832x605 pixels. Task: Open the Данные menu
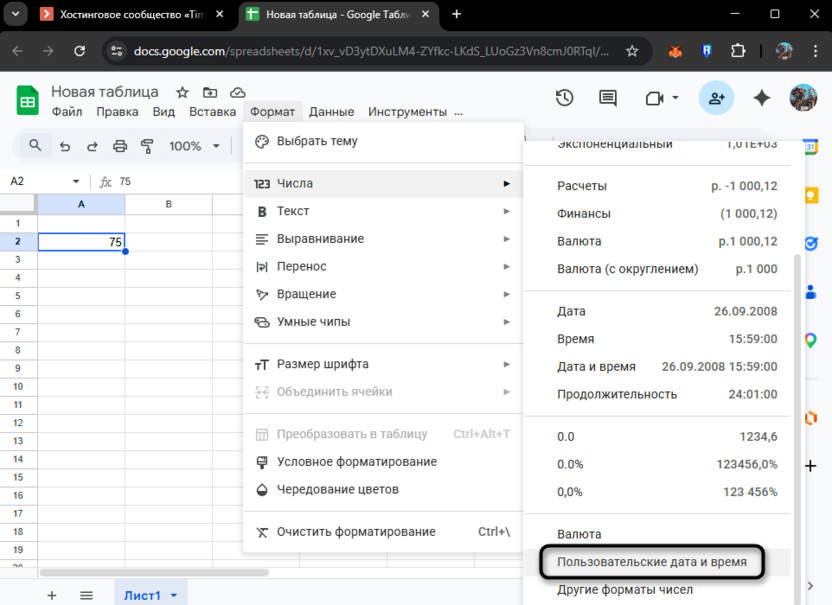(331, 112)
